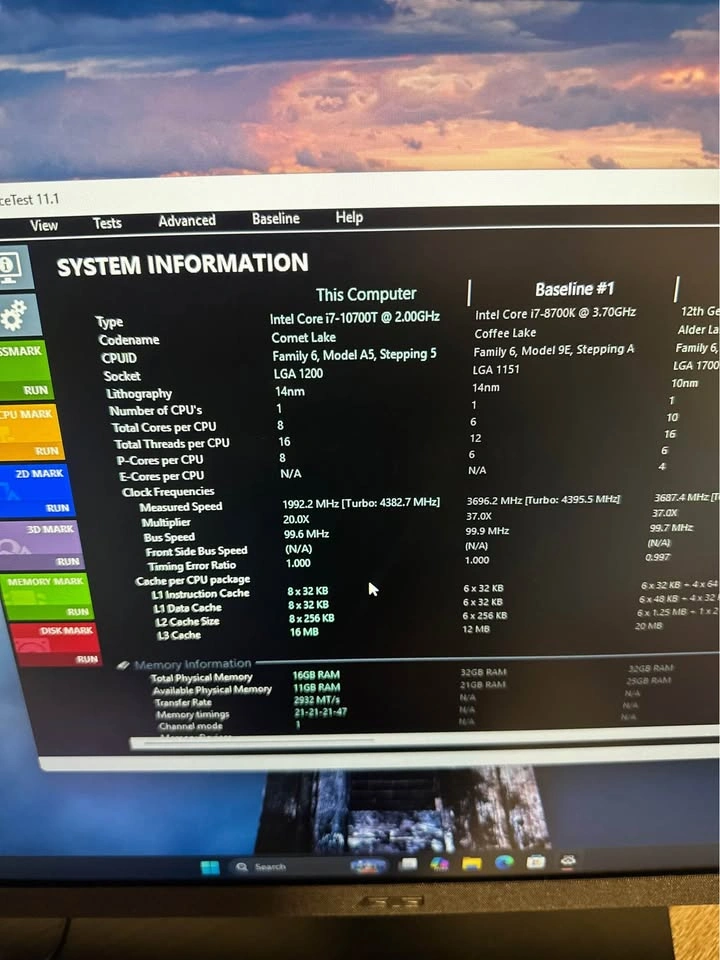The width and height of the screenshot is (720, 960).
Task: Click the 'P-Cores per CPU' label
Action: (160, 460)
